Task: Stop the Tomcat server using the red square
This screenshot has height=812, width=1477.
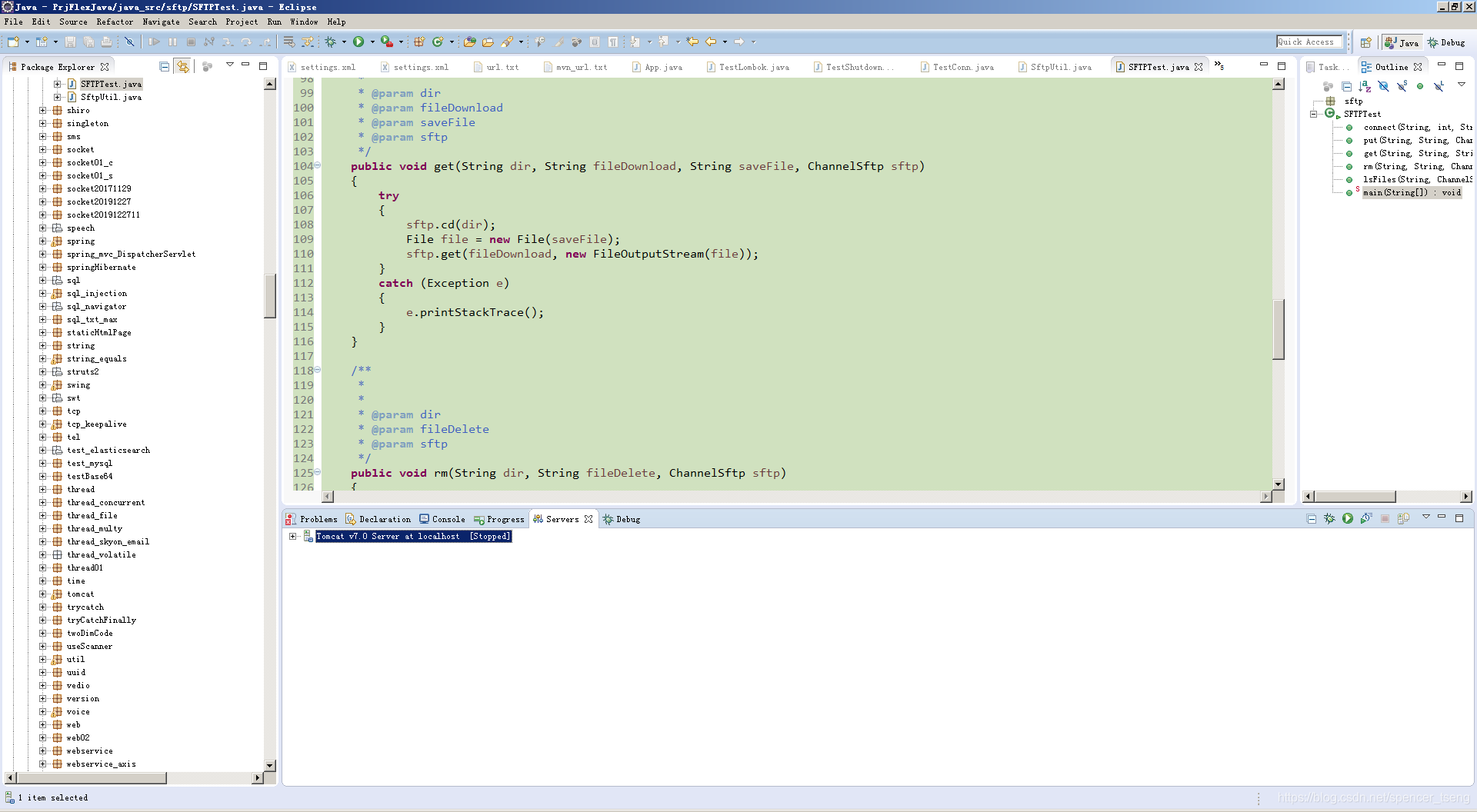Action: (1385, 518)
